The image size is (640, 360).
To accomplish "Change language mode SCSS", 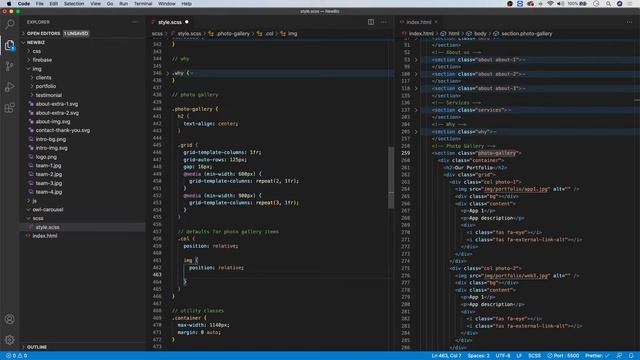I will pos(534,356).
